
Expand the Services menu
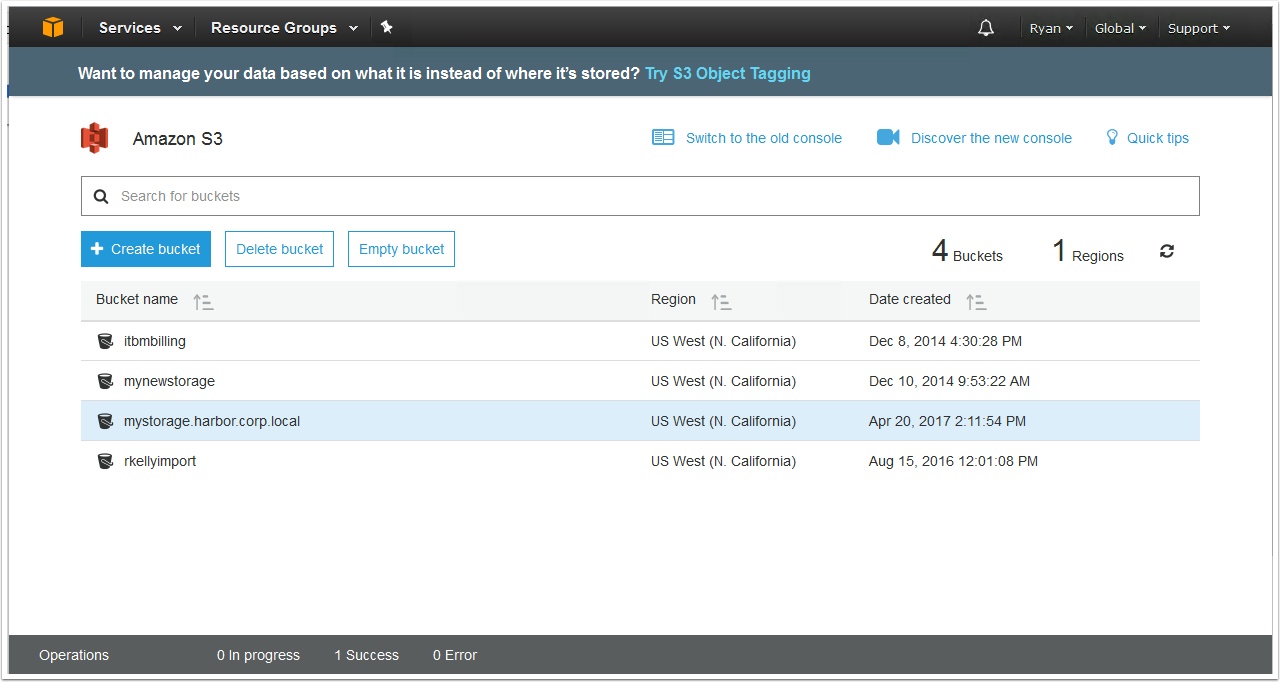pos(140,28)
